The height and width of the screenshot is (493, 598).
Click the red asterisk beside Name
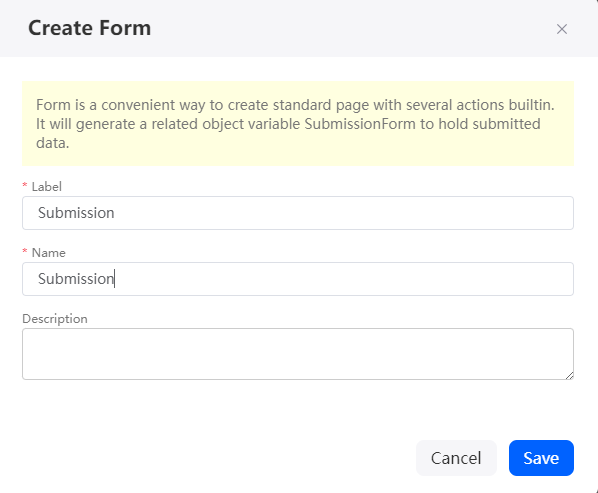25,251
